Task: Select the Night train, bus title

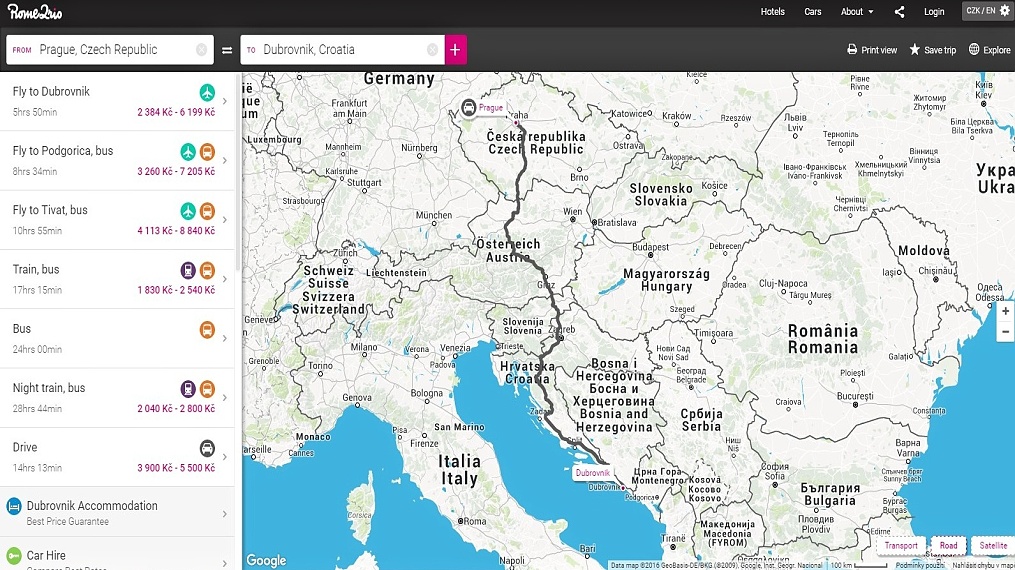Action: point(49,388)
